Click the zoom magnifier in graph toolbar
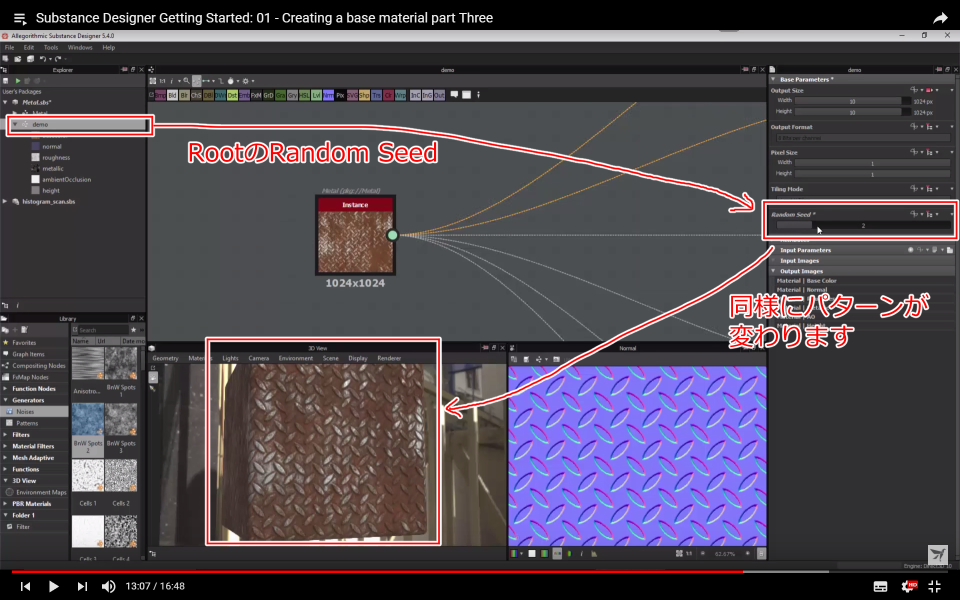 [x=186, y=81]
